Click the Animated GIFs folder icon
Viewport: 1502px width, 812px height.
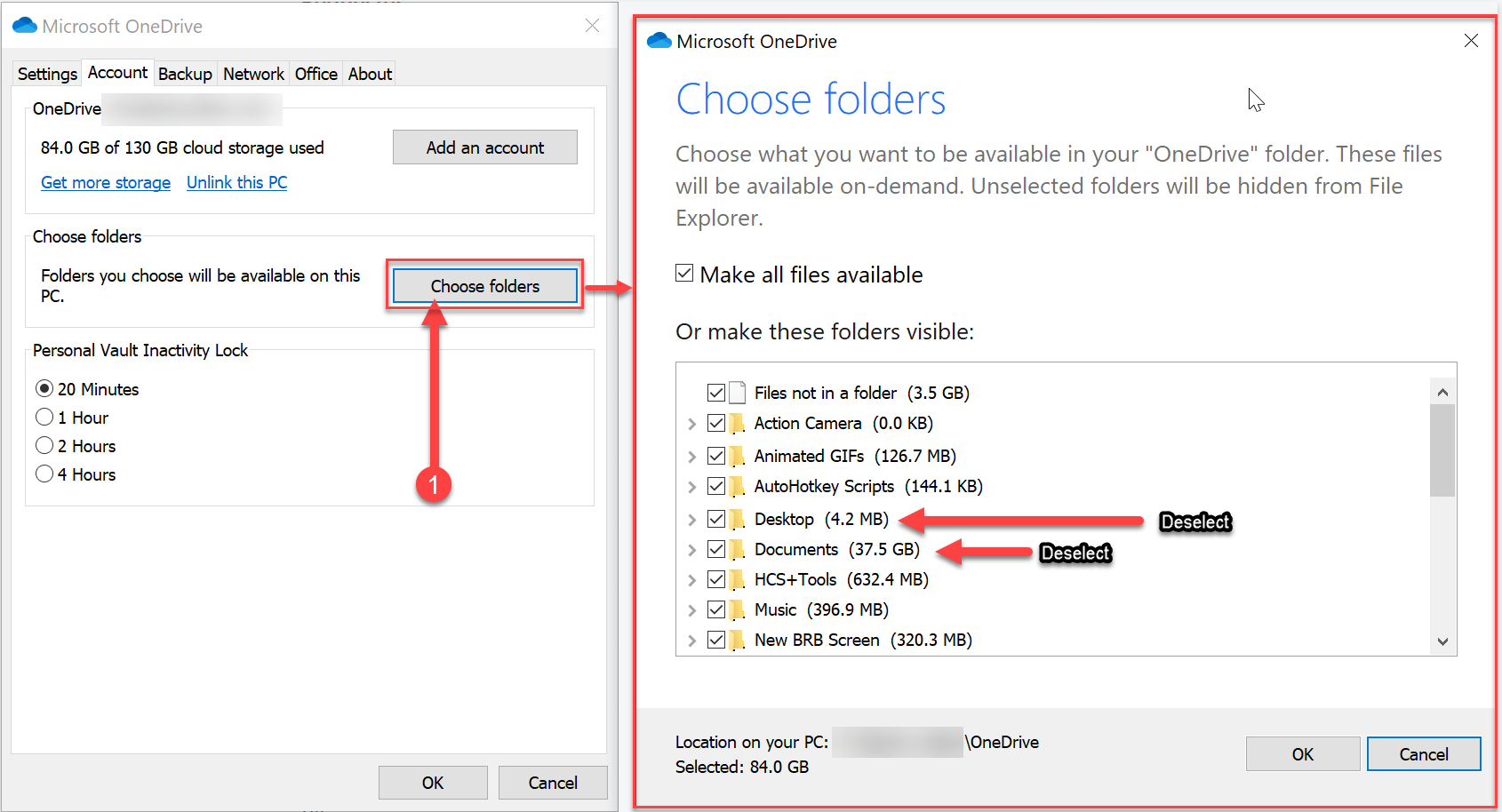click(x=737, y=456)
